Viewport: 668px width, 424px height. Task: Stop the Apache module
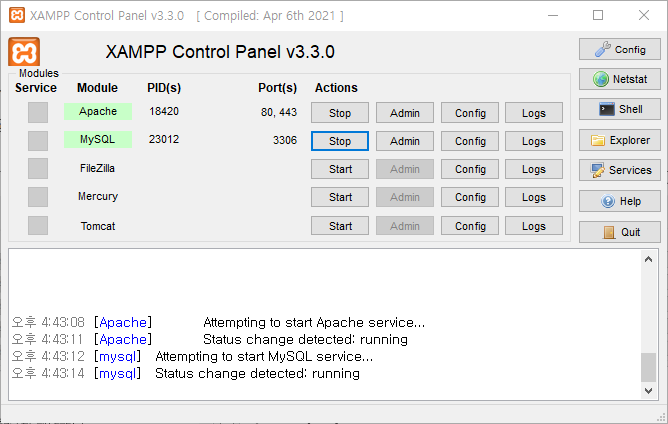(x=340, y=113)
